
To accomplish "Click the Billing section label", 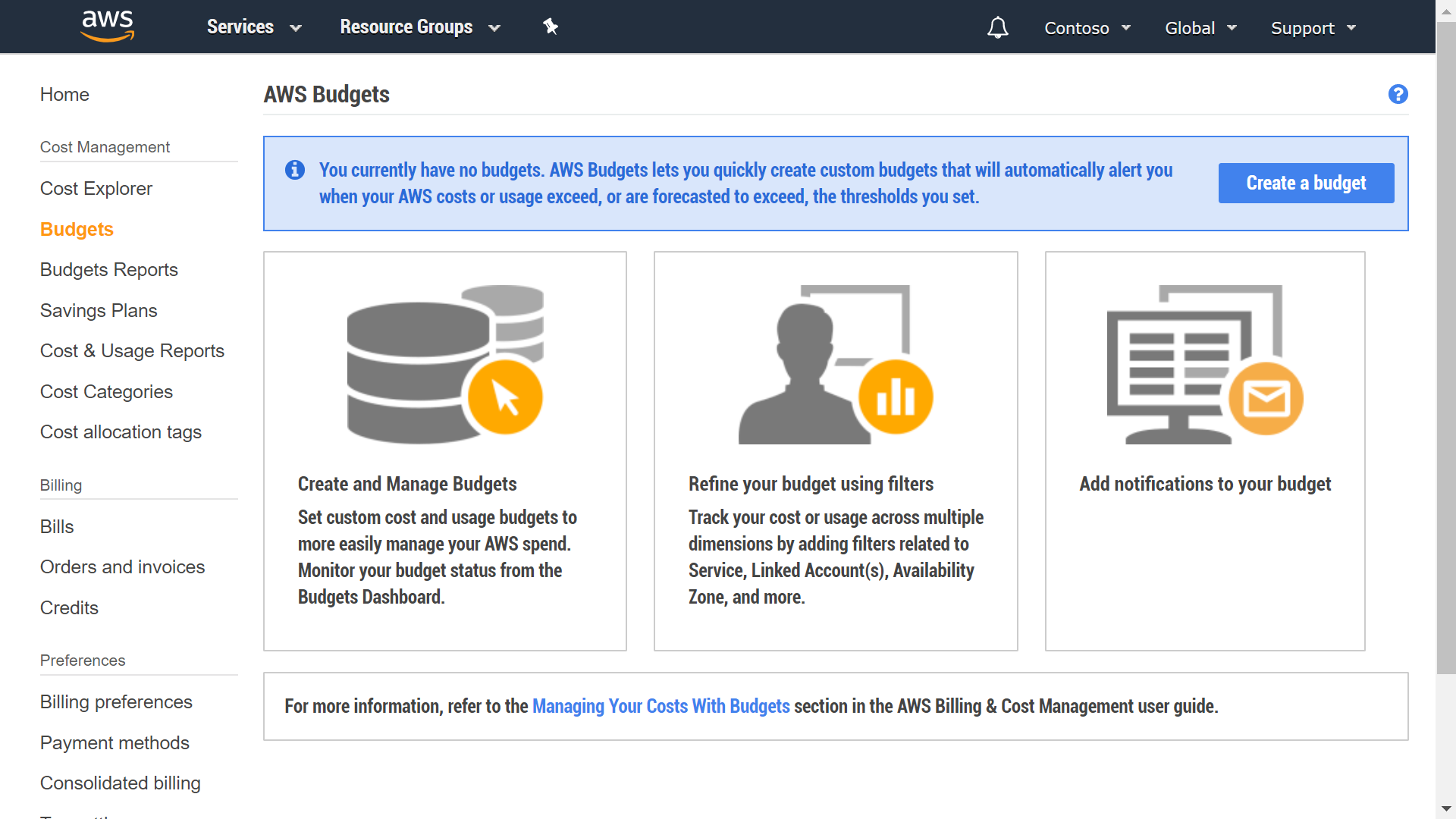I will click(x=61, y=485).
